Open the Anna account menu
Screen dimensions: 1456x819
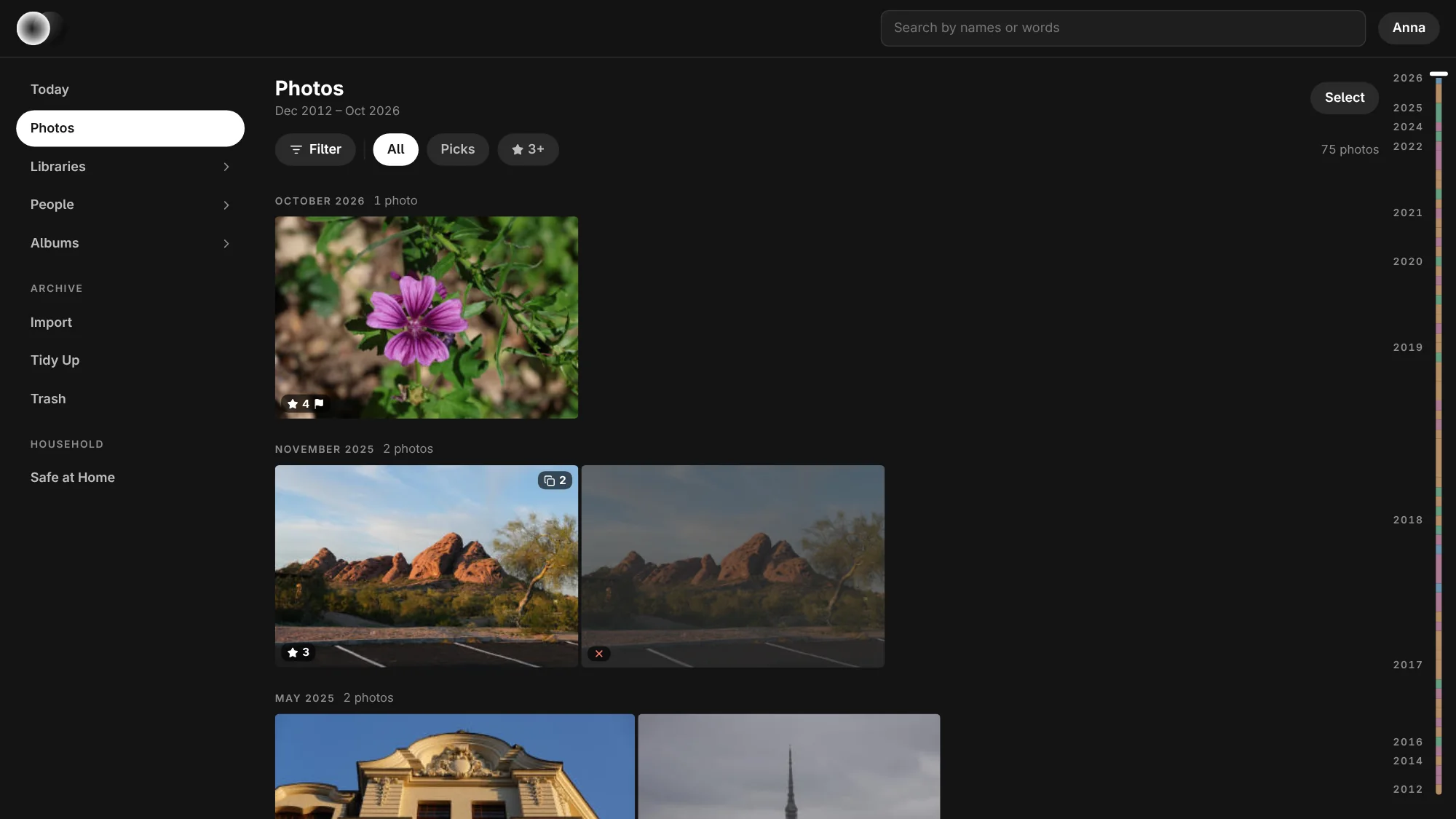(x=1408, y=28)
